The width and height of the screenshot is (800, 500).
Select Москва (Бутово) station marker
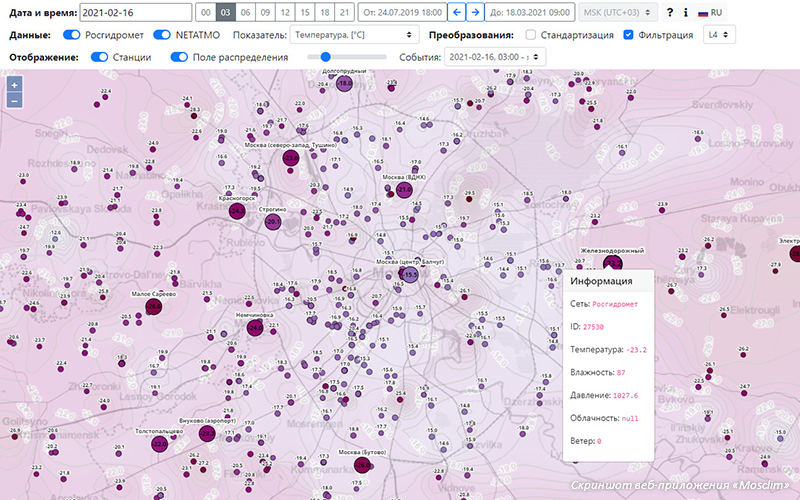point(362,465)
